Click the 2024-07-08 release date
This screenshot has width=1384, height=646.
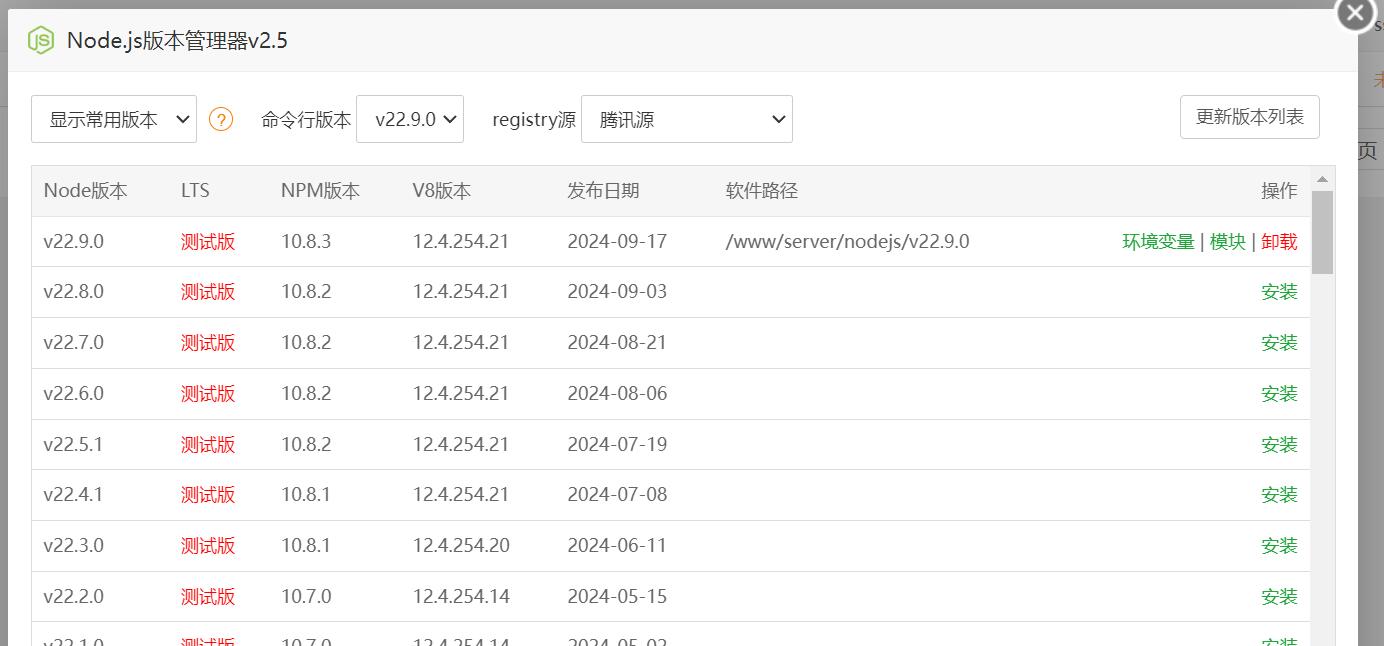(617, 495)
